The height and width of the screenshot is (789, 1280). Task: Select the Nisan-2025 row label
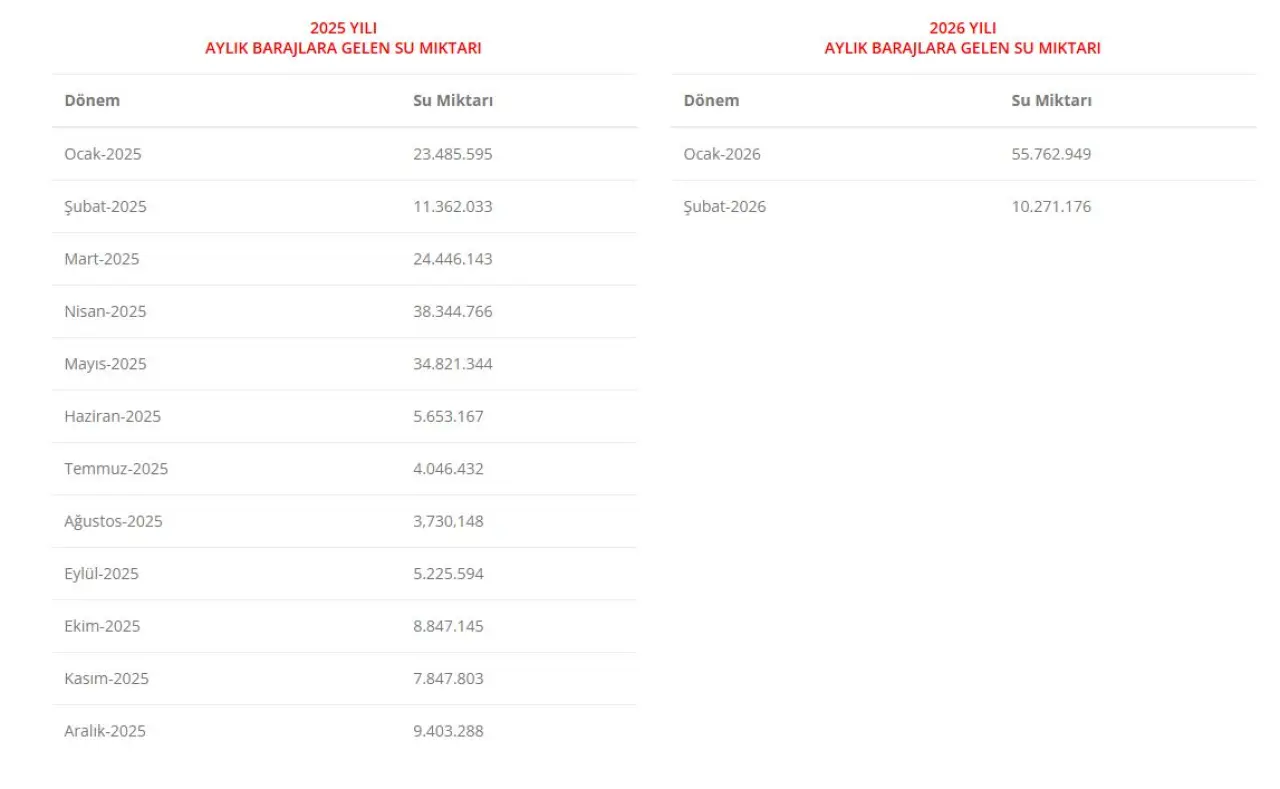click(x=105, y=311)
